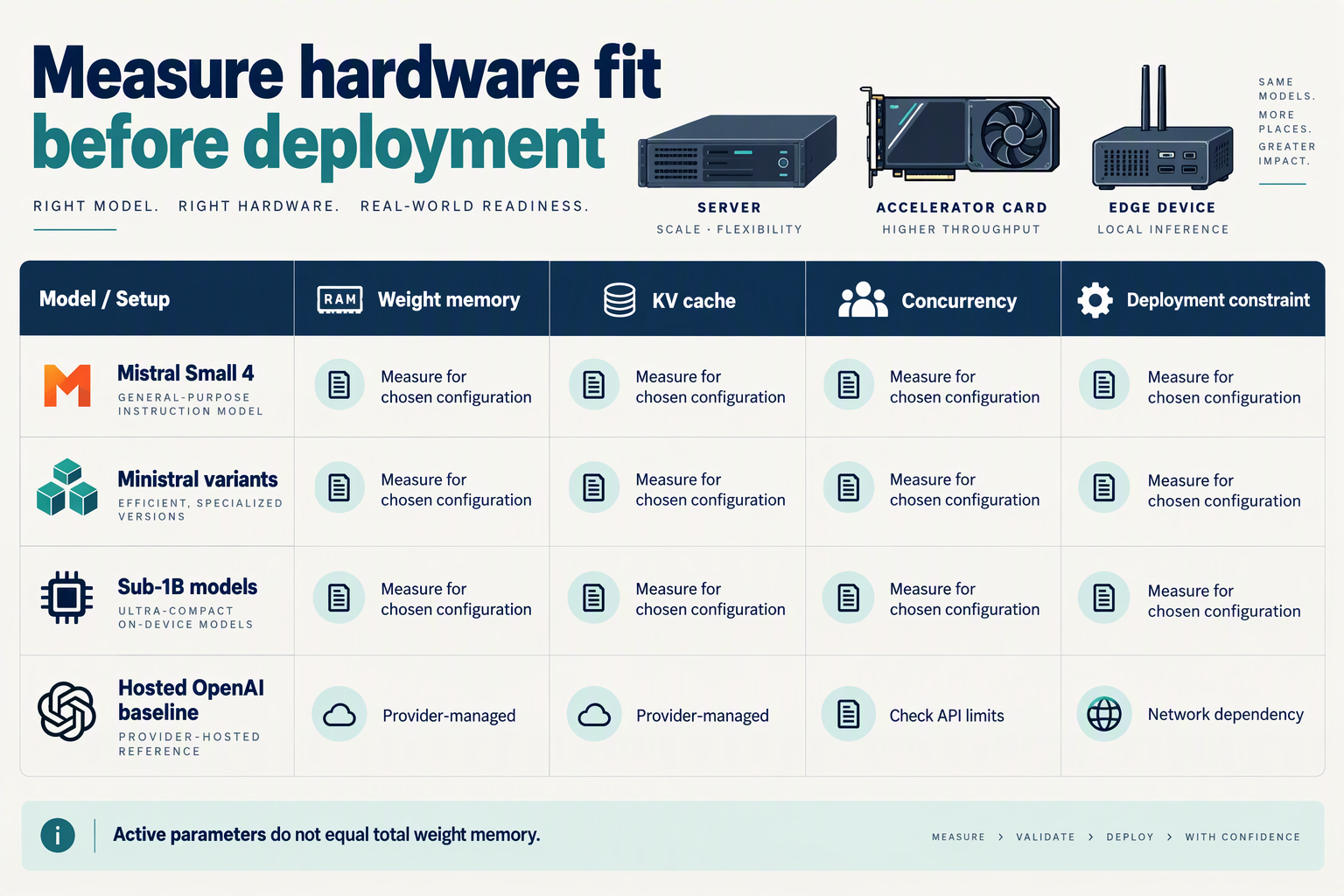Click the Mistral Small 4 logo

pos(67,386)
